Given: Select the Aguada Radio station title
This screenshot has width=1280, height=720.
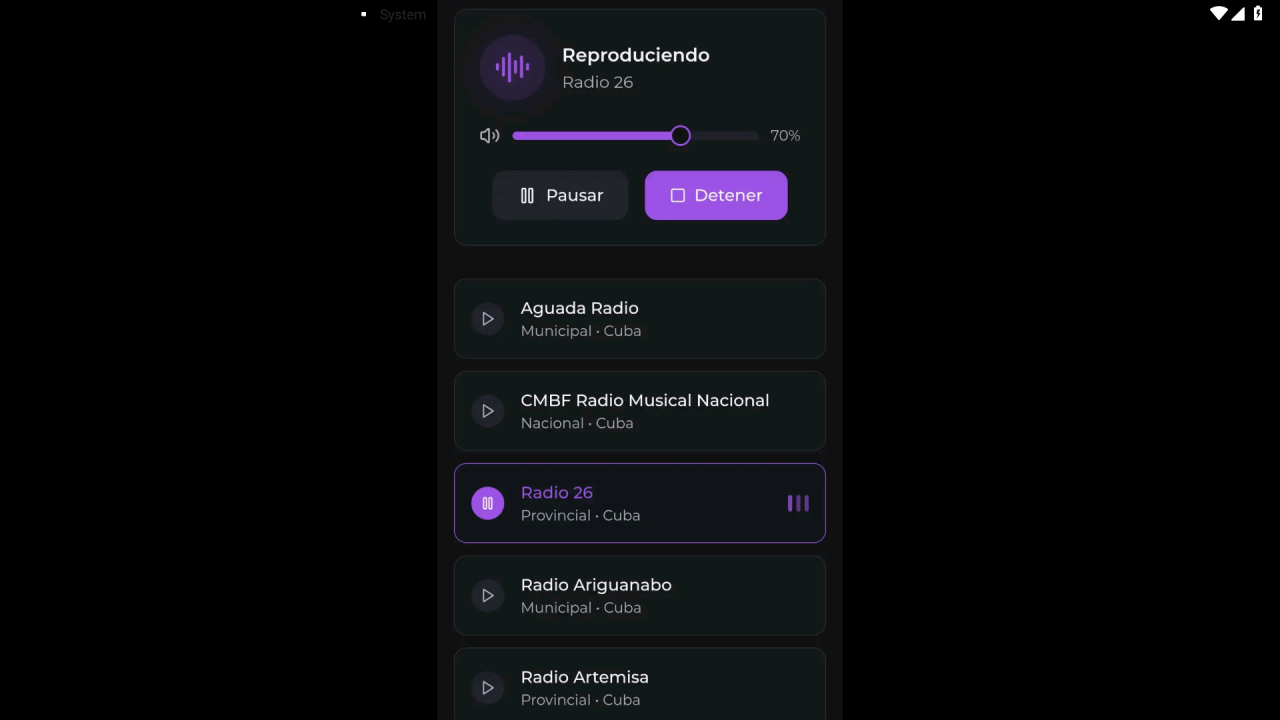Looking at the screenshot, I should (x=580, y=308).
